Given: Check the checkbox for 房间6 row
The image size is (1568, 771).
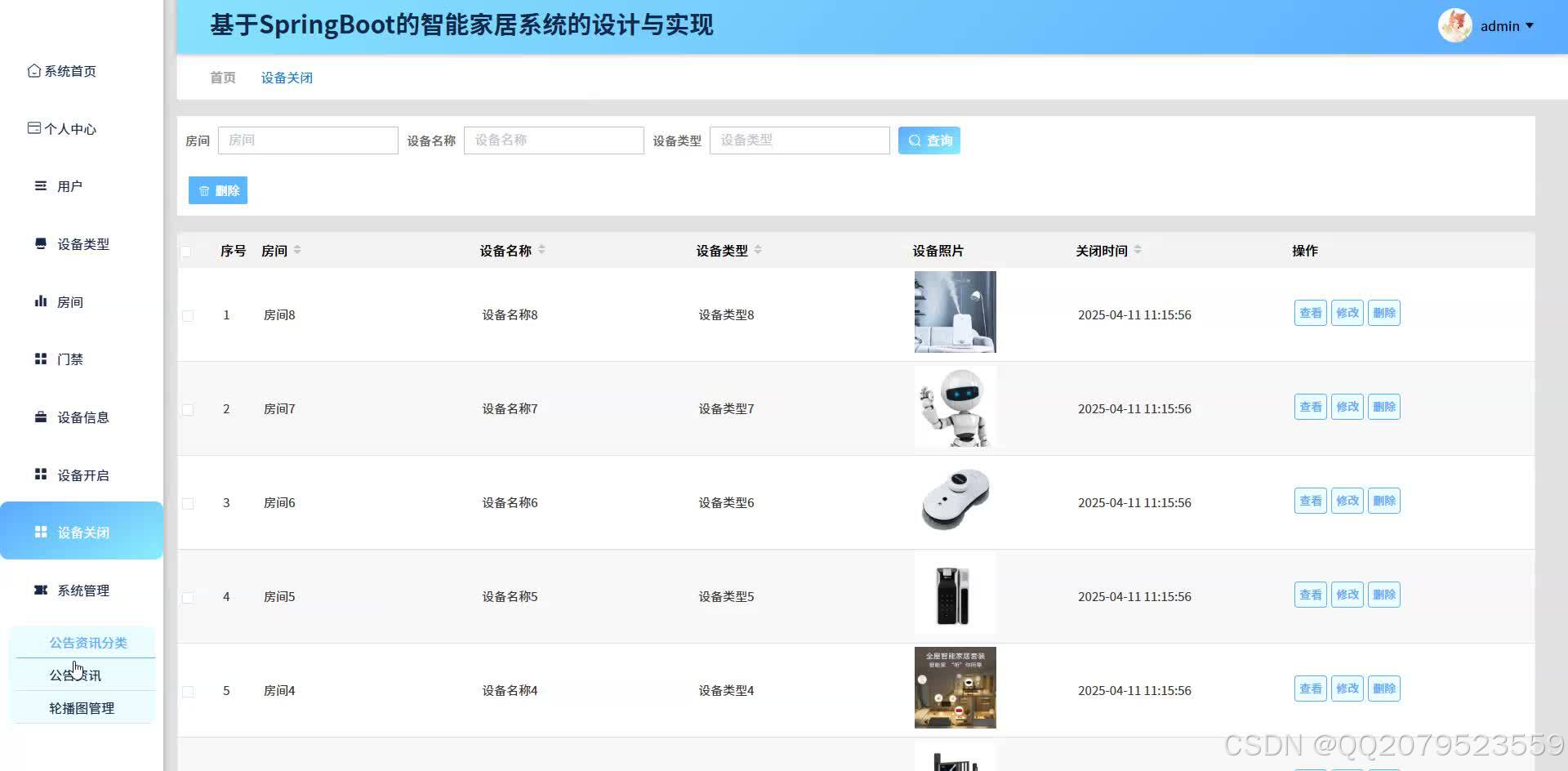Looking at the screenshot, I should coord(187,503).
